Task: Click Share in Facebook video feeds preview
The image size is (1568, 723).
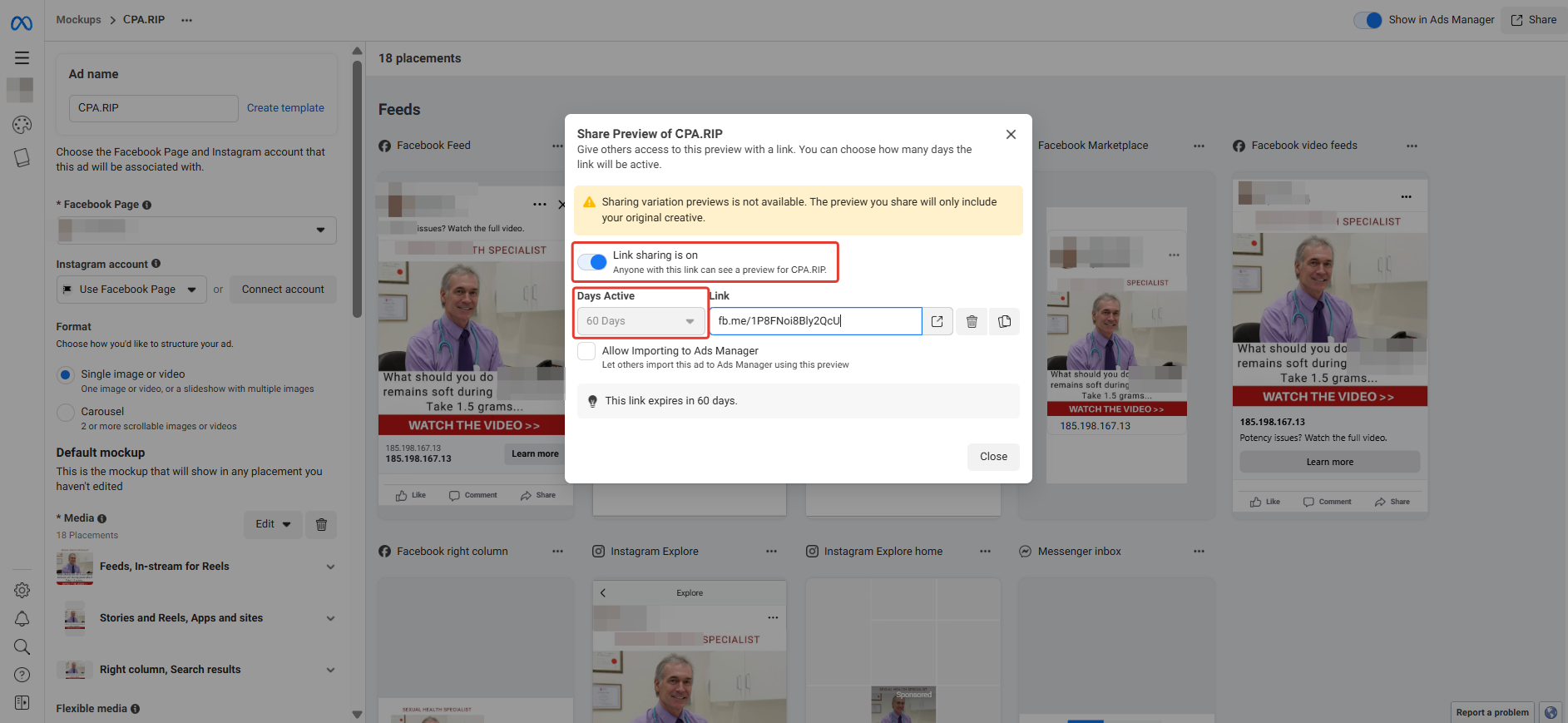Action: [1392, 502]
